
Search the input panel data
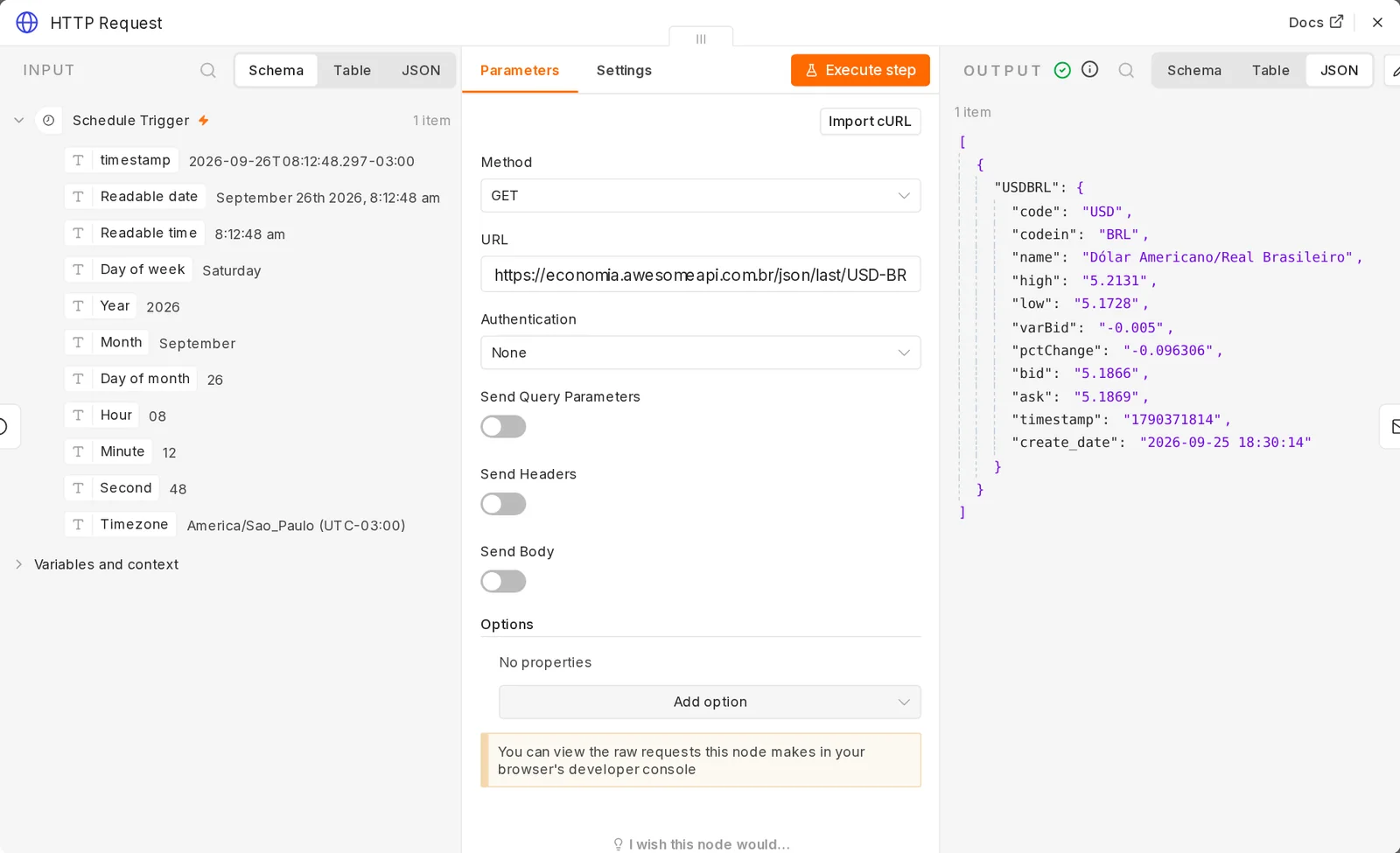point(208,70)
